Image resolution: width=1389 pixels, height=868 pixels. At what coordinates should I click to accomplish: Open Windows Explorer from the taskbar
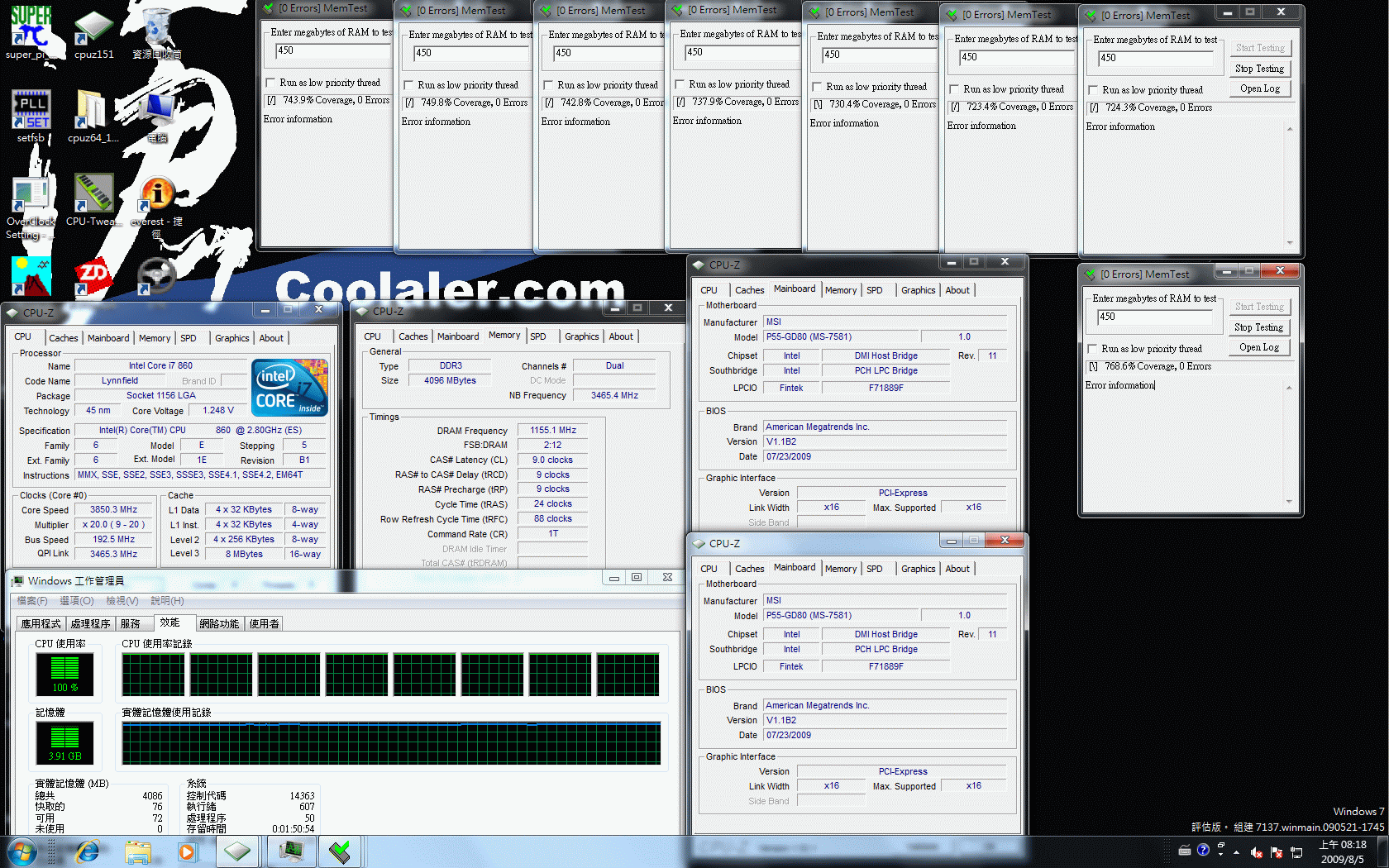137,851
